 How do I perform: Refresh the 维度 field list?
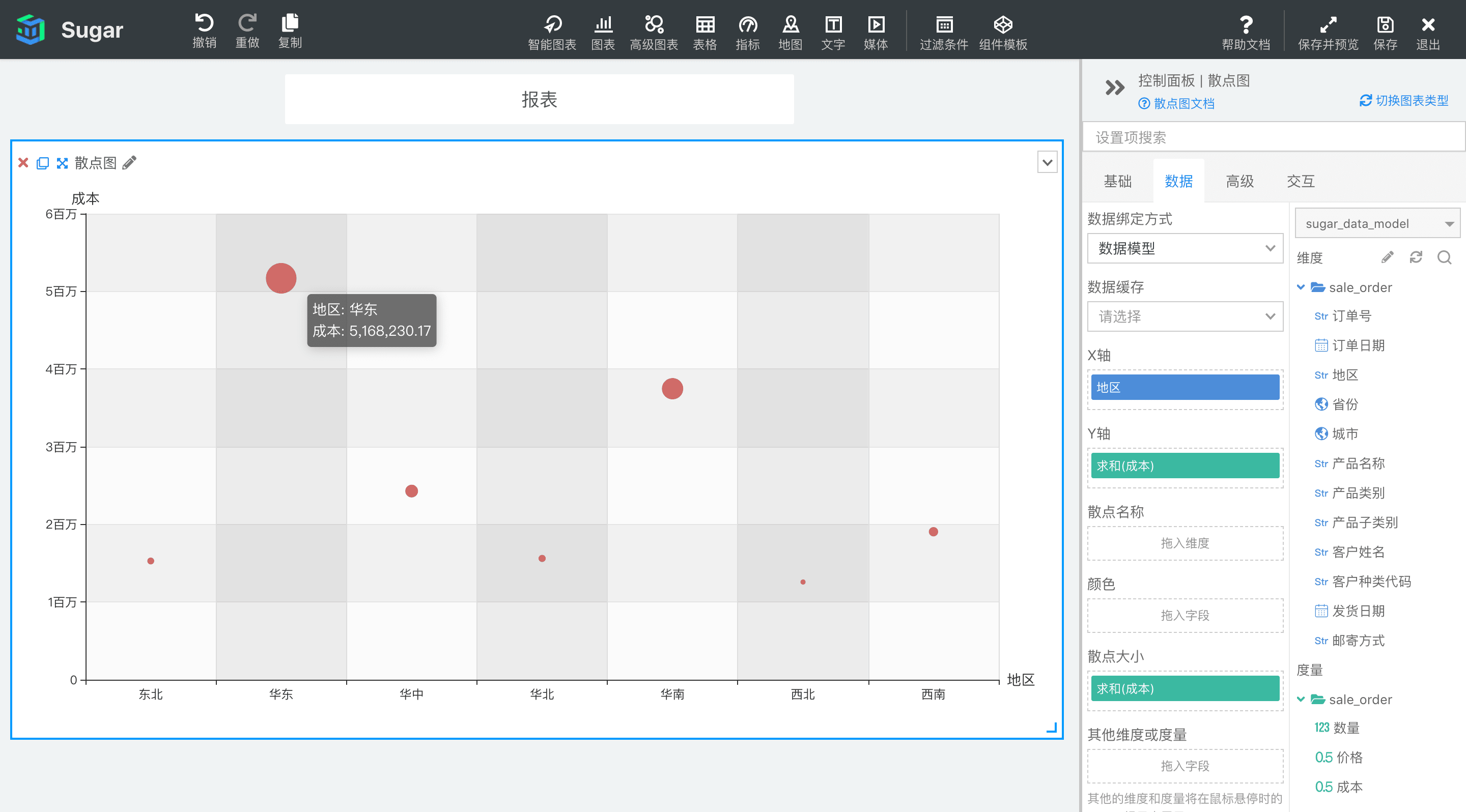(x=1416, y=257)
